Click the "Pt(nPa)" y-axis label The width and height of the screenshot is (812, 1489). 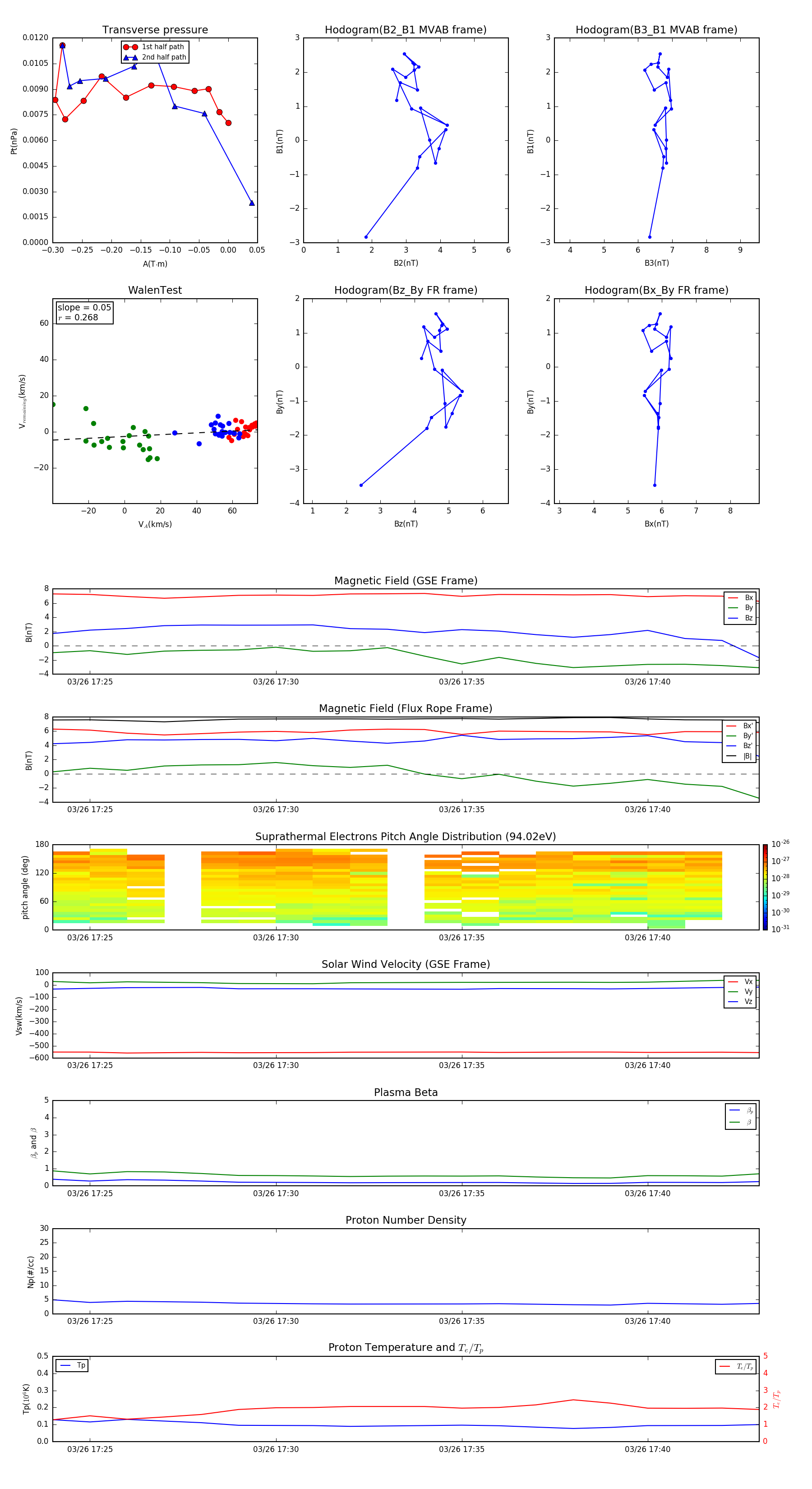click(x=14, y=141)
